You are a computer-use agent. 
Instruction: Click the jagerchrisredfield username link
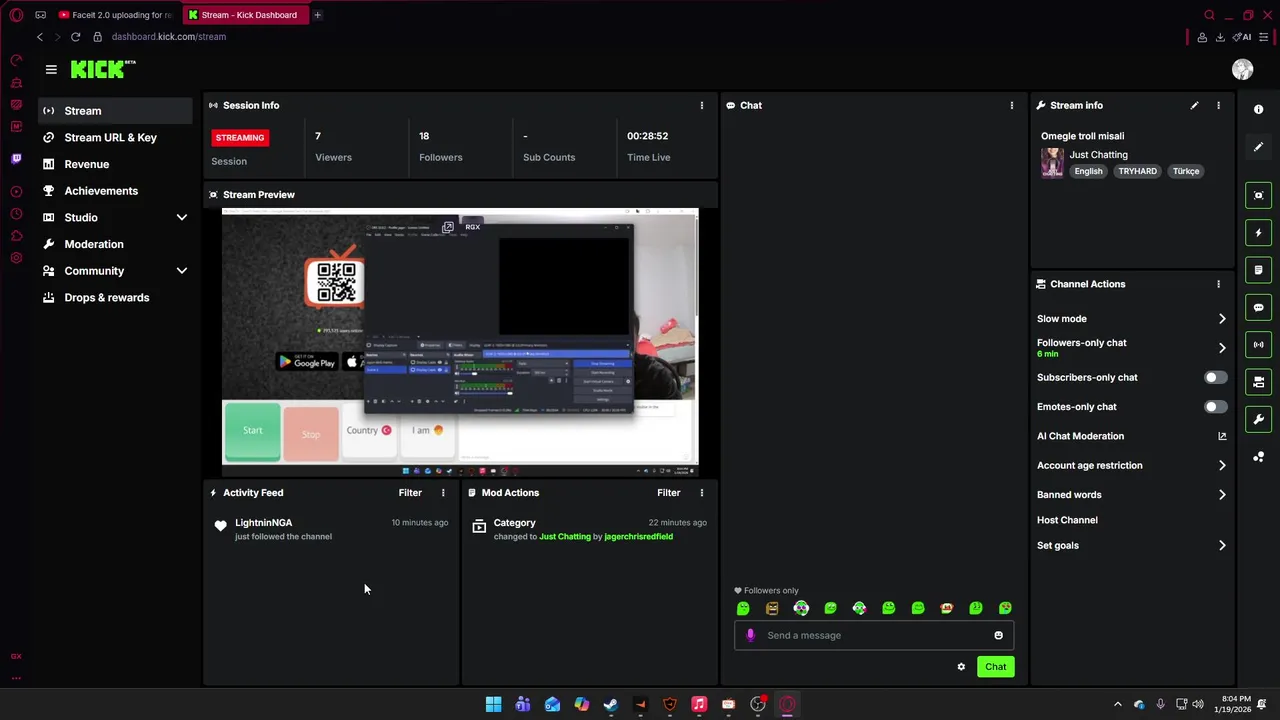click(x=638, y=537)
